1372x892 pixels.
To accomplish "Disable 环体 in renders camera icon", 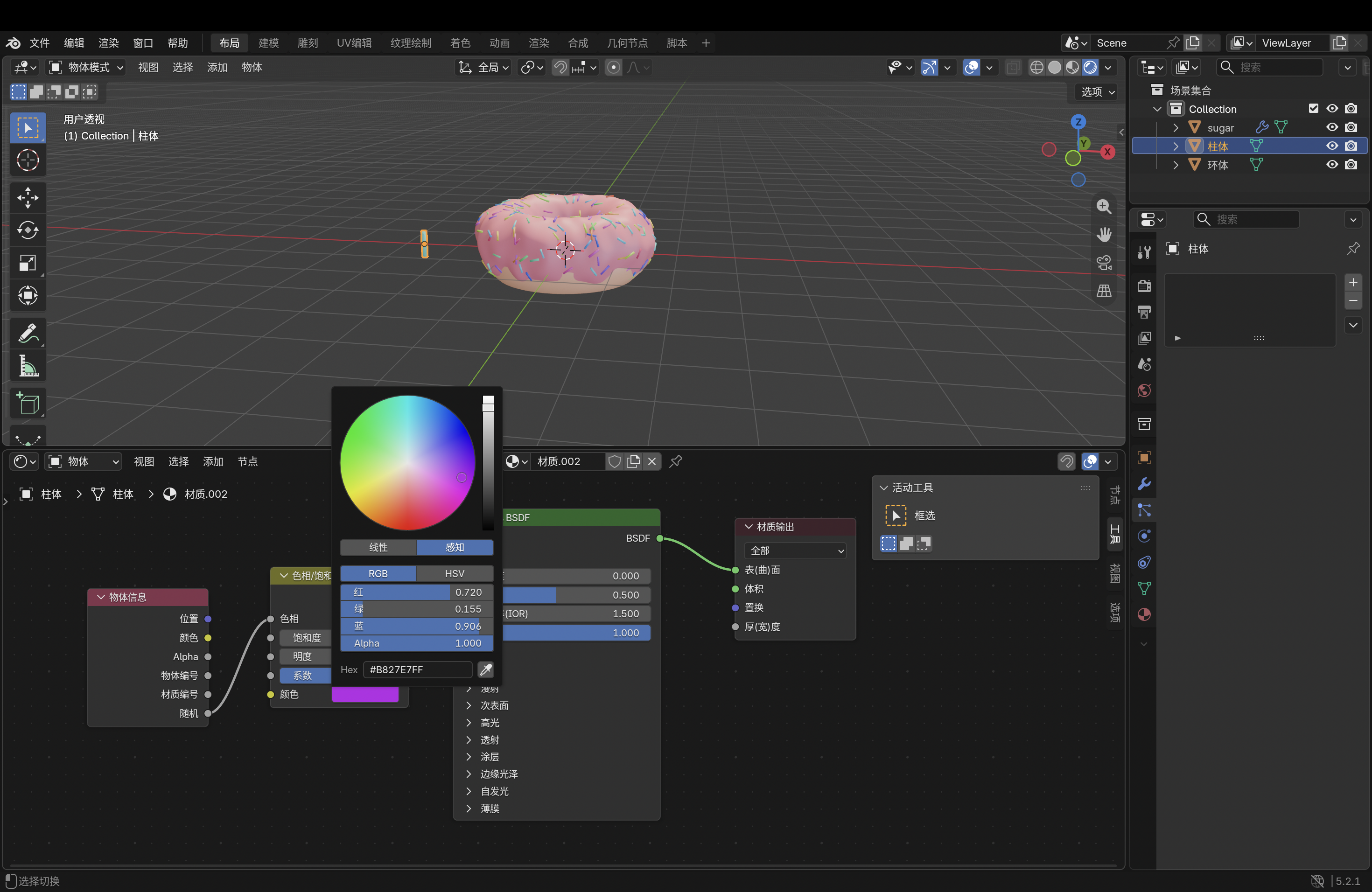I will [x=1351, y=165].
